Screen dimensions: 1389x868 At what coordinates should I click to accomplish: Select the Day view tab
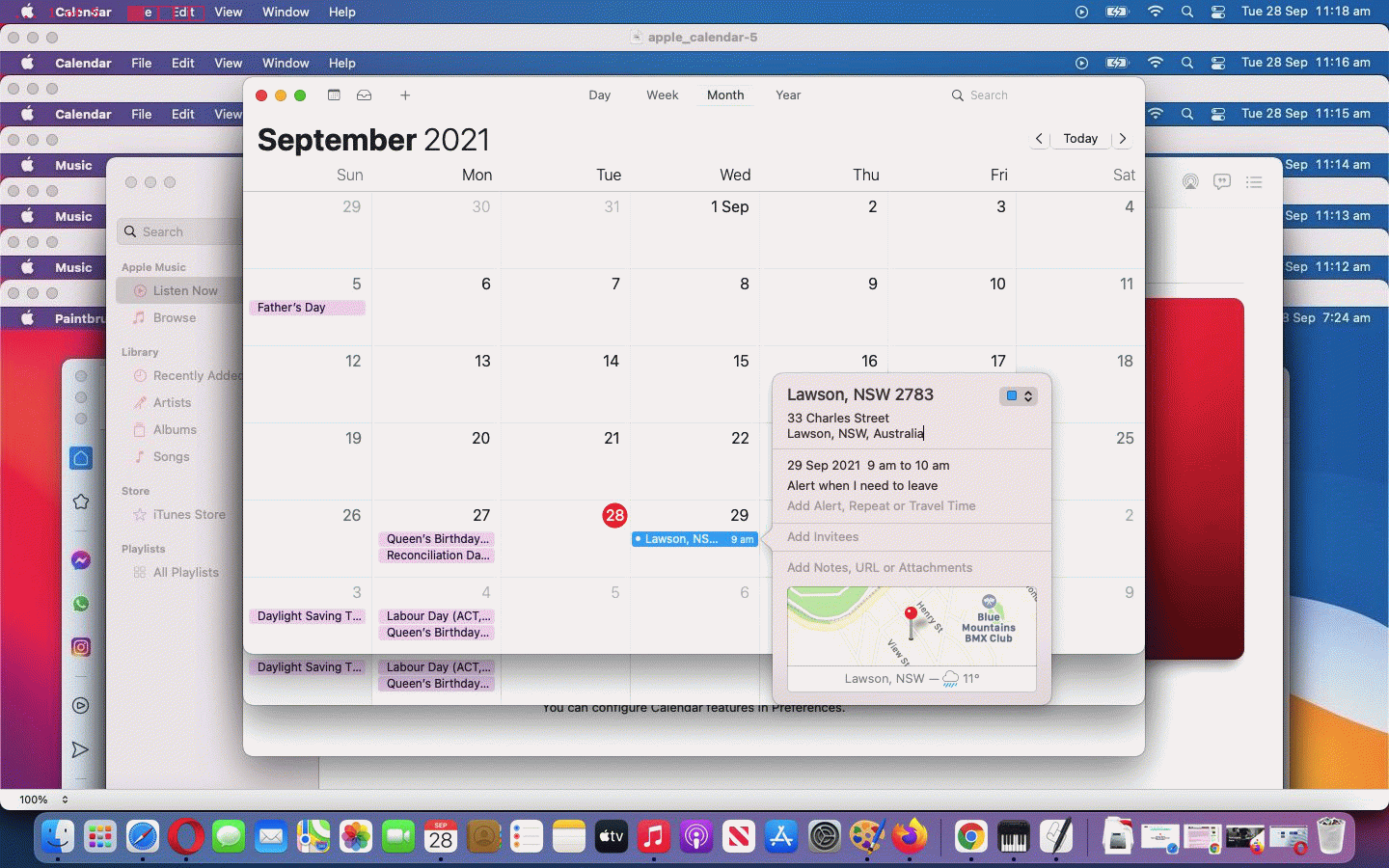tap(599, 95)
